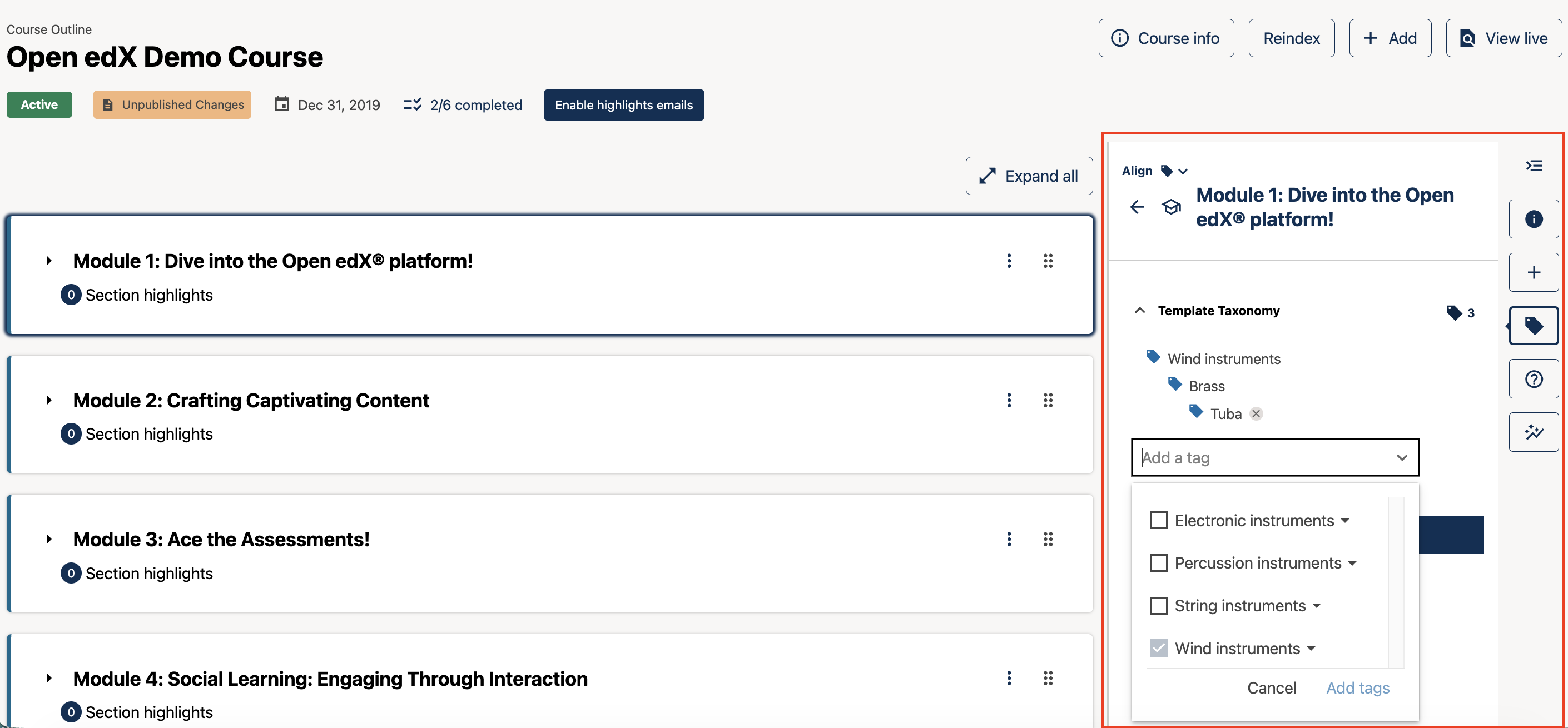Cancel the tag selection
1568x728 pixels.
pos(1271,688)
